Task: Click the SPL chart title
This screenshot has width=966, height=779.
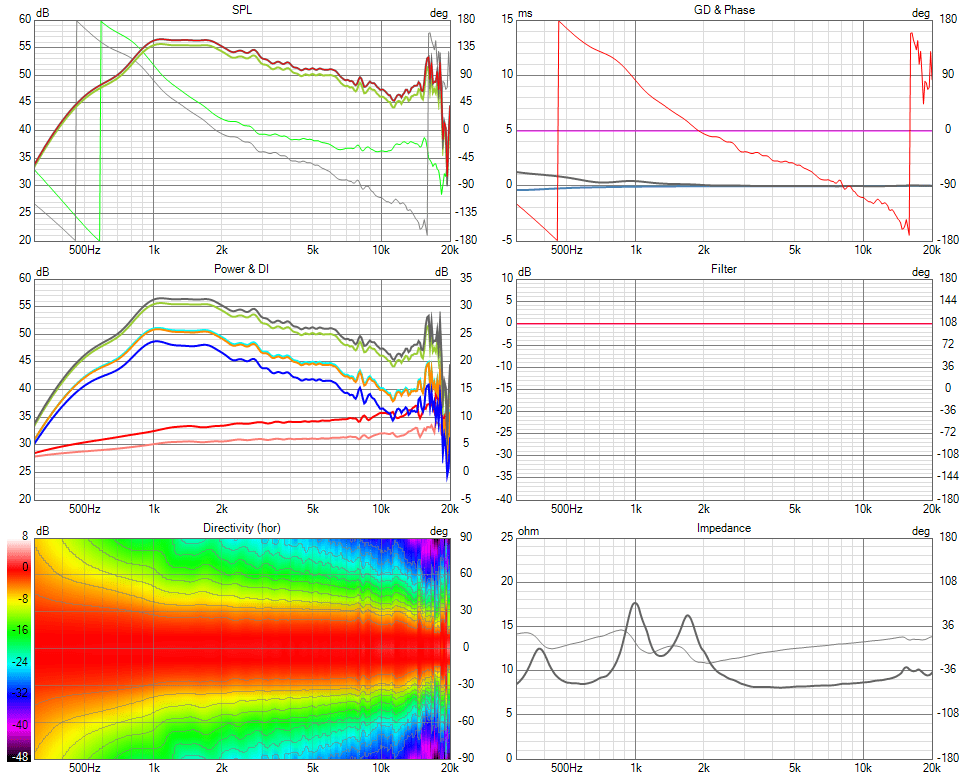Action: [242, 10]
